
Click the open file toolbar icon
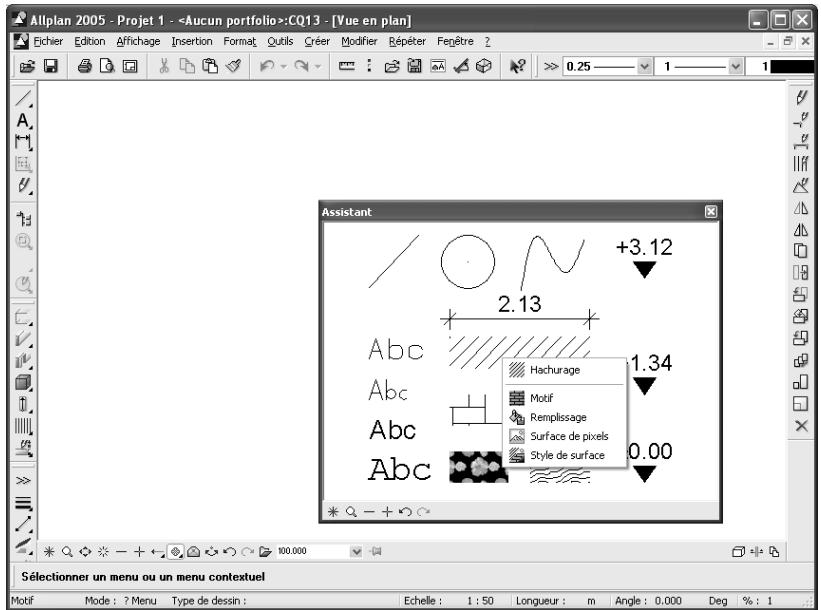coord(27,66)
